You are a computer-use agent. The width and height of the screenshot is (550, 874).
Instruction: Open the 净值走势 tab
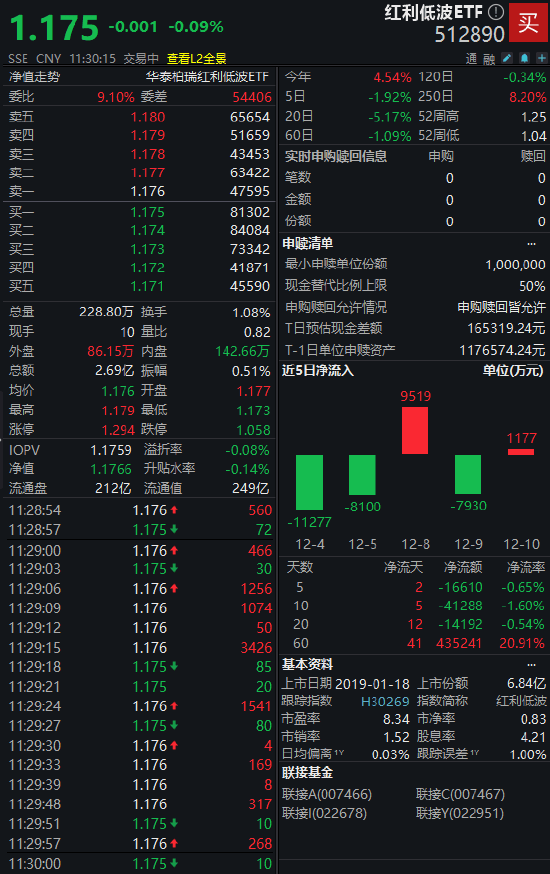[x=35, y=77]
